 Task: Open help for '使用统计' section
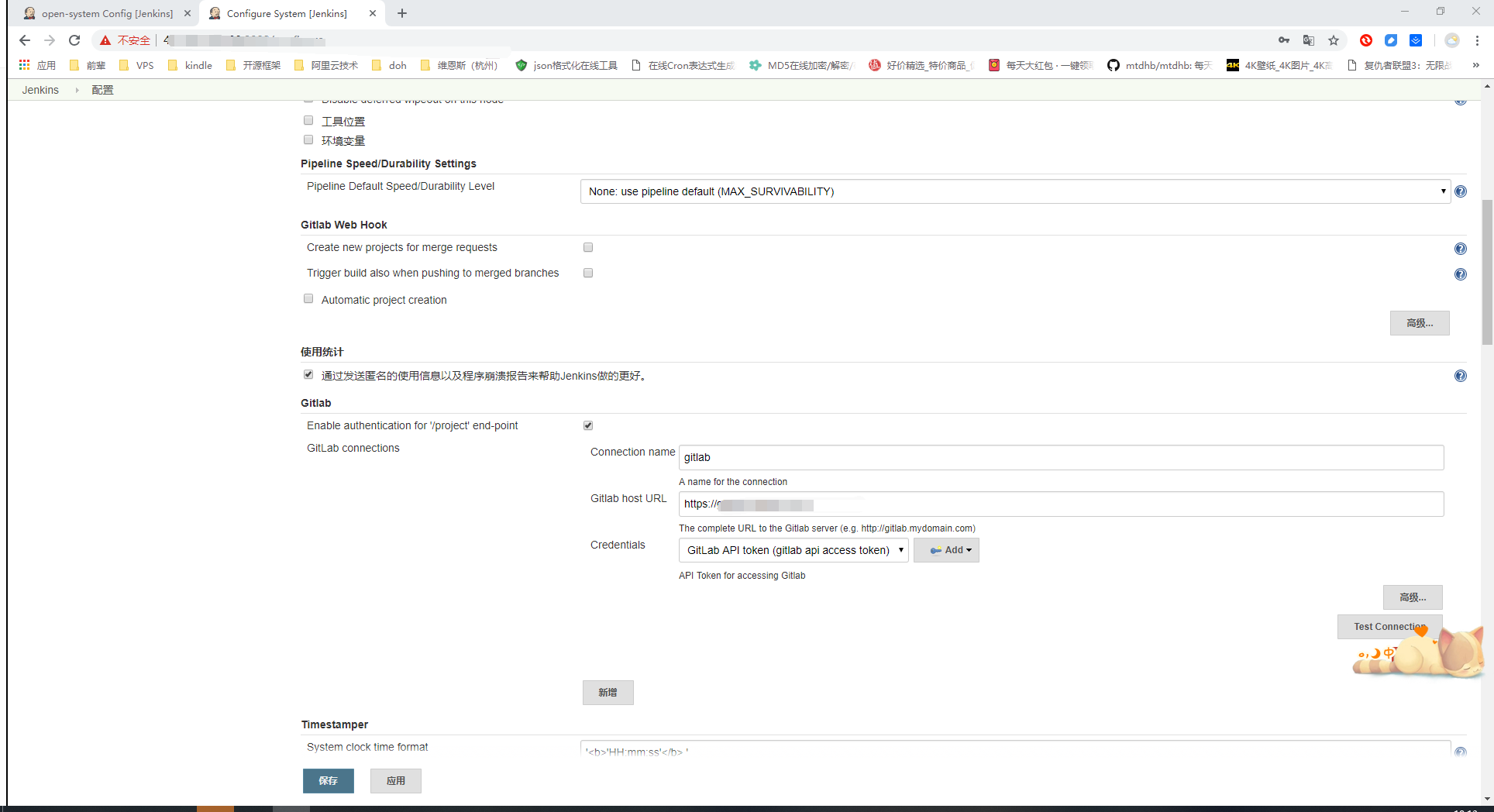[1461, 376]
